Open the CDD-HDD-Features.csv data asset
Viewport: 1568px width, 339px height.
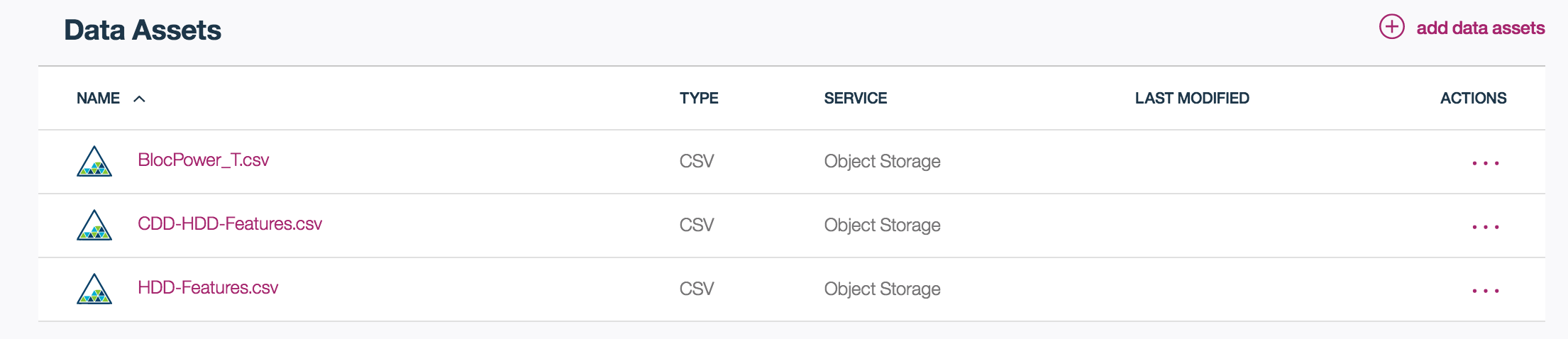pos(230,224)
